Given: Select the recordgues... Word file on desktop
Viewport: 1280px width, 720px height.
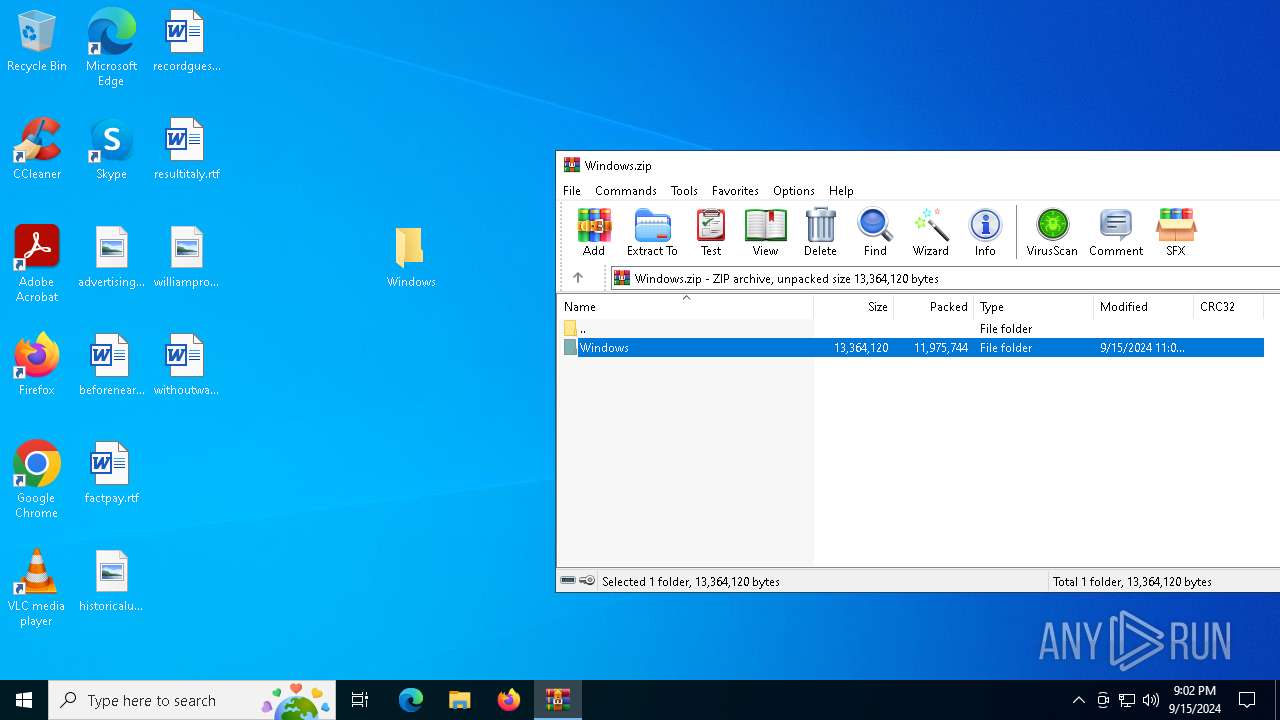Looking at the screenshot, I should point(186,41).
